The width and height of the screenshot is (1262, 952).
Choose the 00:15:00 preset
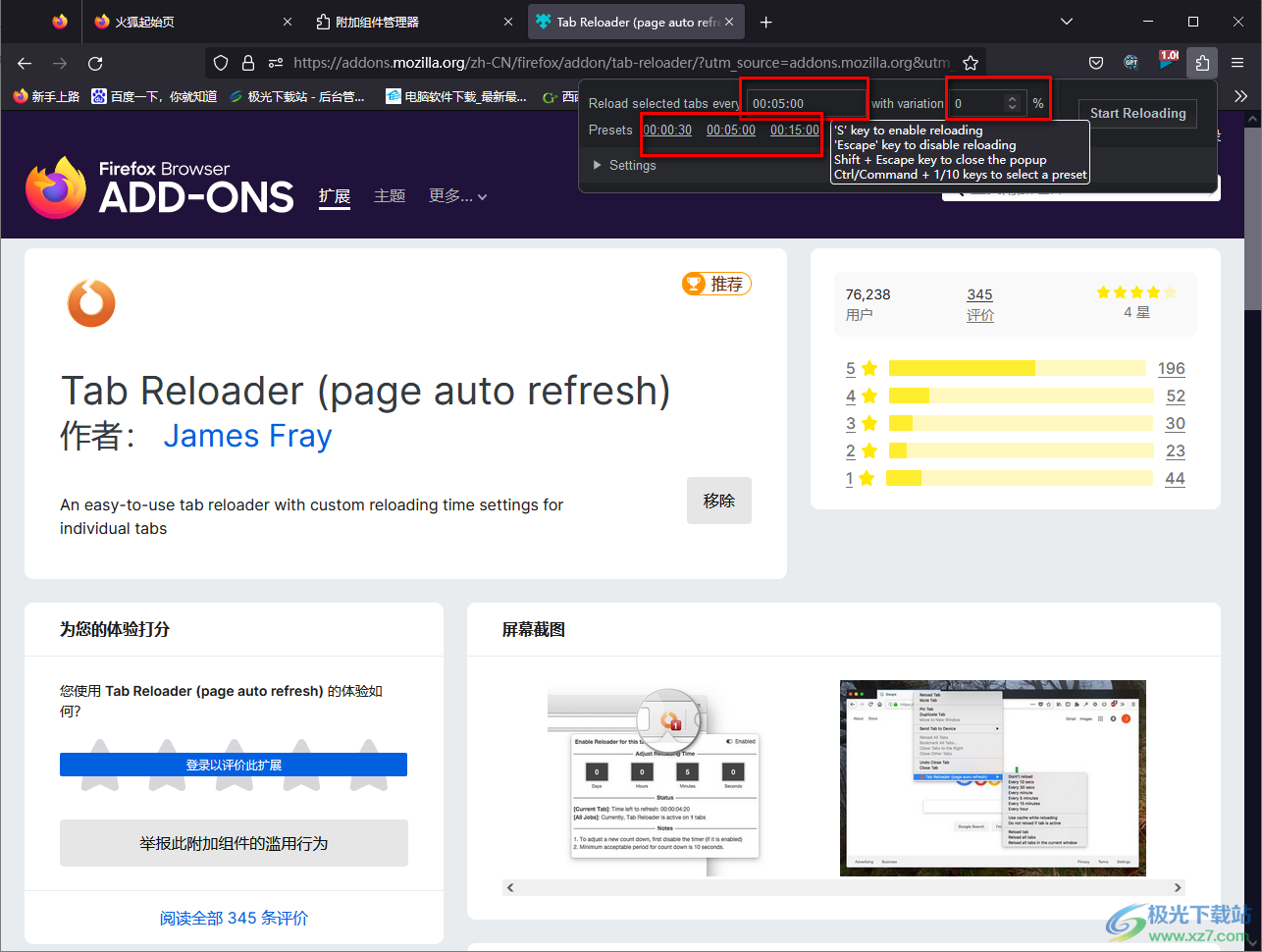[x=795, y=130]
